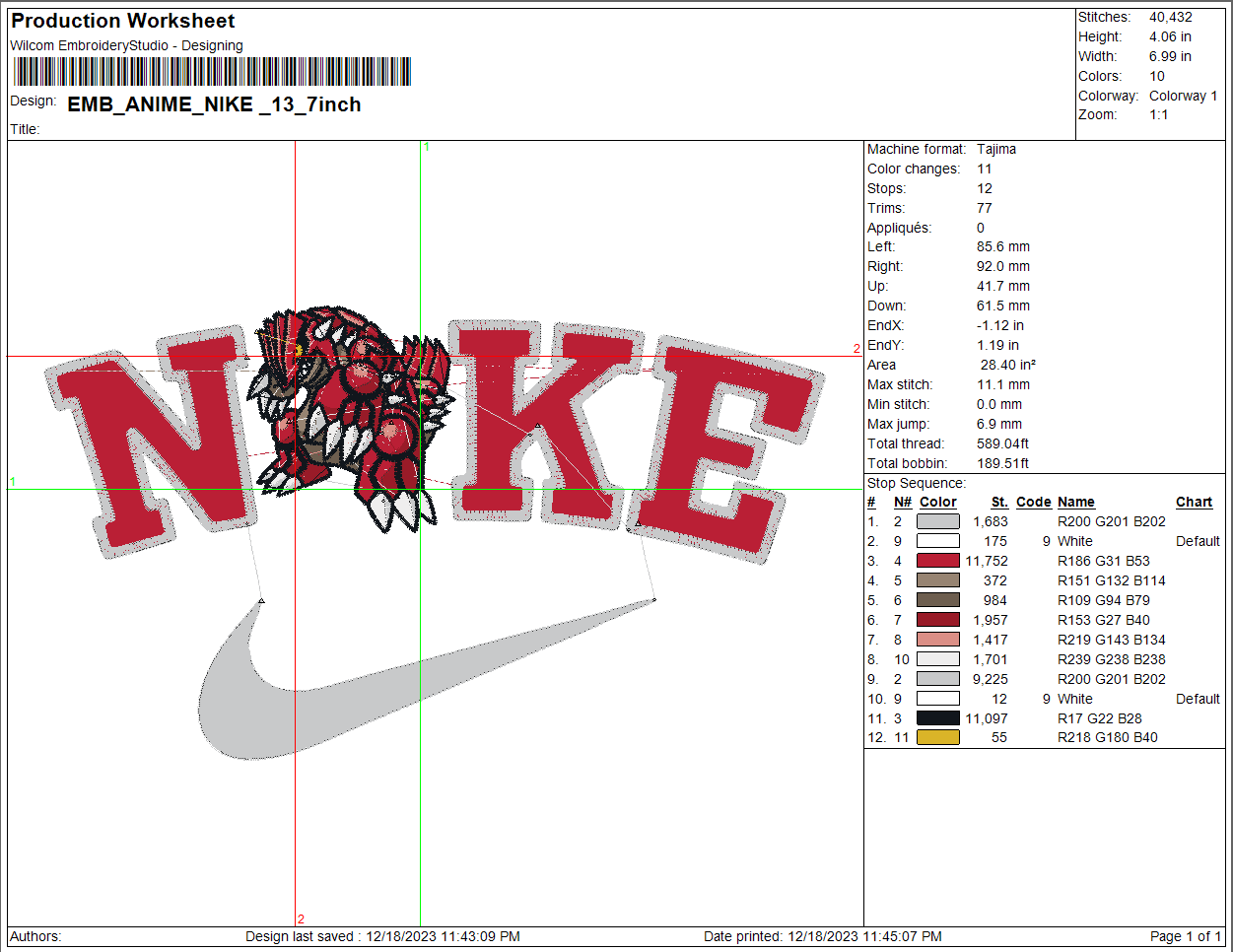Click 'Wilcom EmbroideryStudio - Designing' text
The image size is (1233, 952).
(126, 45)
